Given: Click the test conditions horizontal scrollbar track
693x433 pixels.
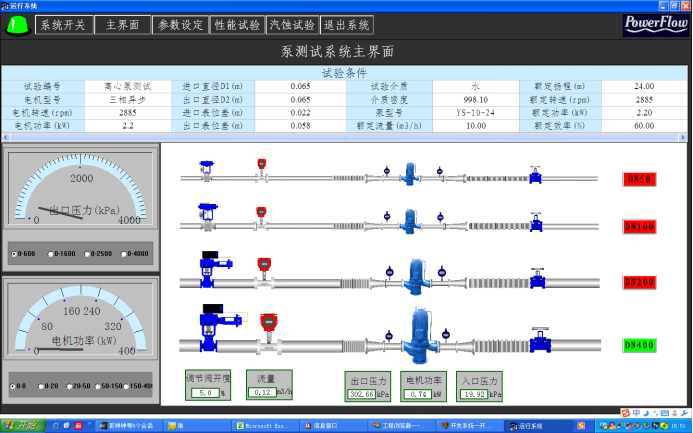Looking at the screenshot, I should pos(344,137).
